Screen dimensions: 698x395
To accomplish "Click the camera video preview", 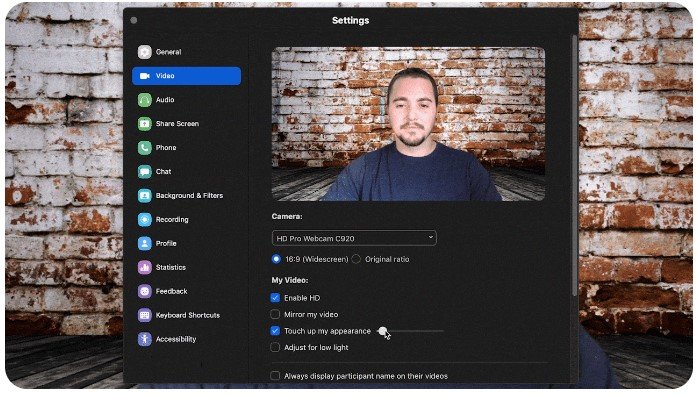I will click(408, 124).
